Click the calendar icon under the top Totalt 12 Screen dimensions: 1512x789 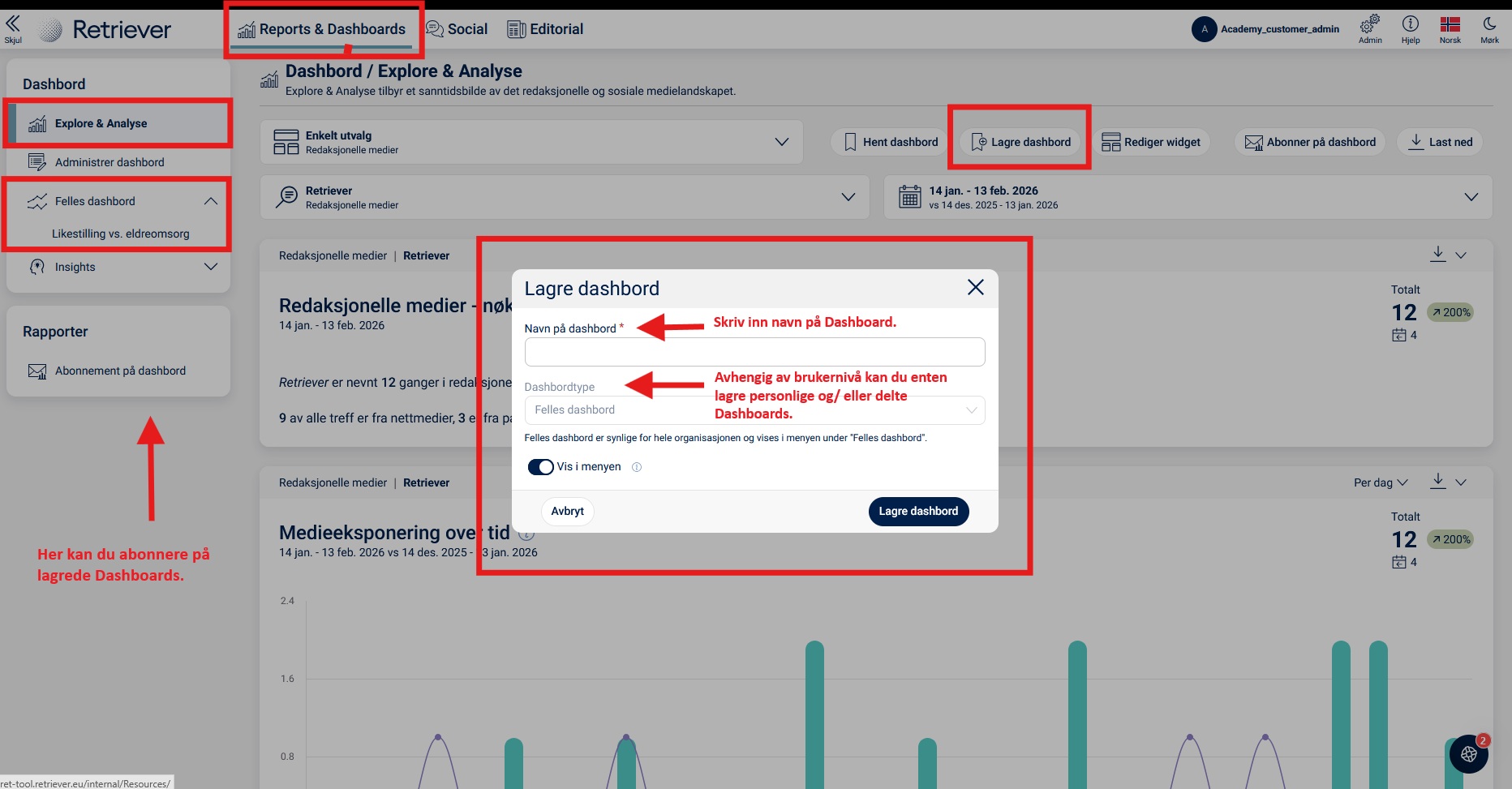pos(1399,335)
